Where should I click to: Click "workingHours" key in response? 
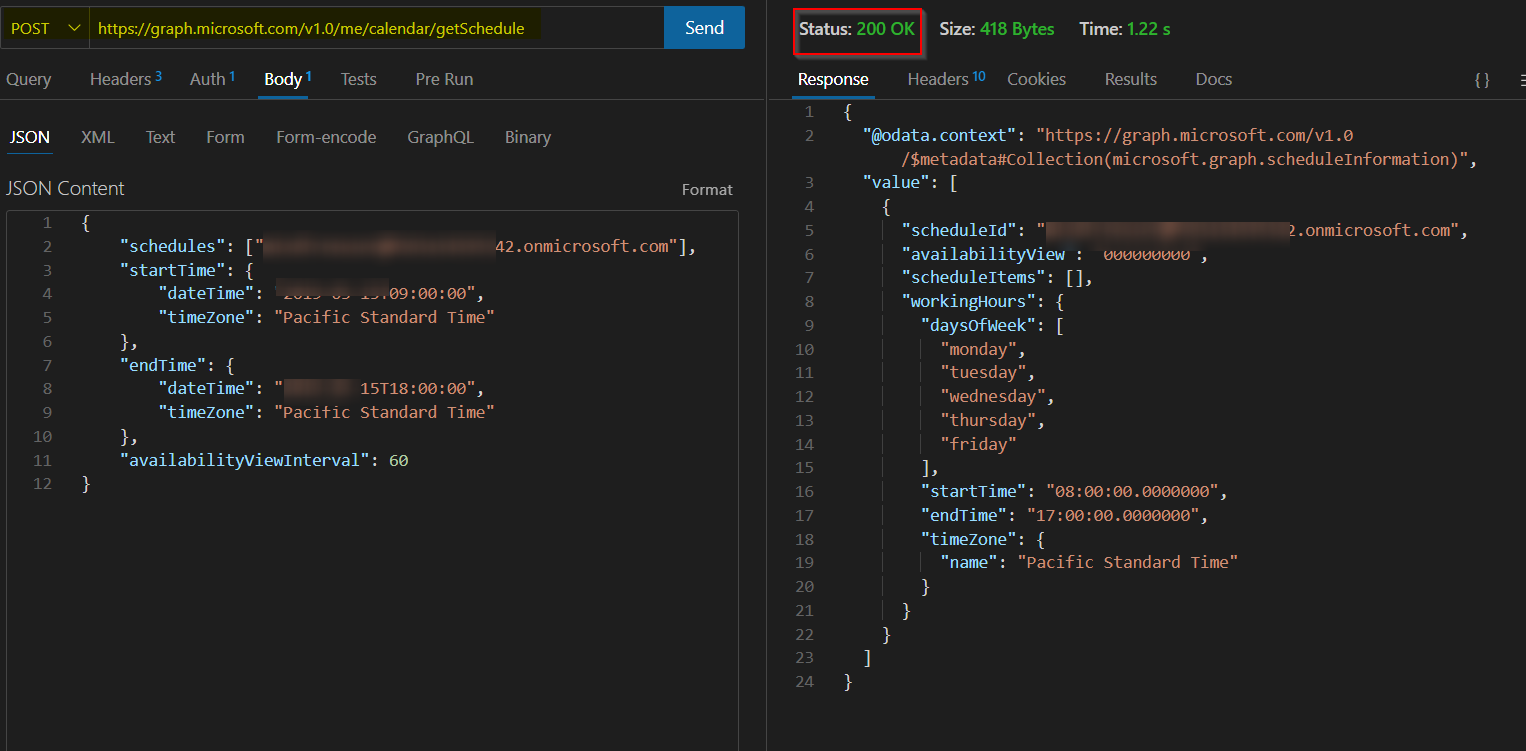point(968,301)
